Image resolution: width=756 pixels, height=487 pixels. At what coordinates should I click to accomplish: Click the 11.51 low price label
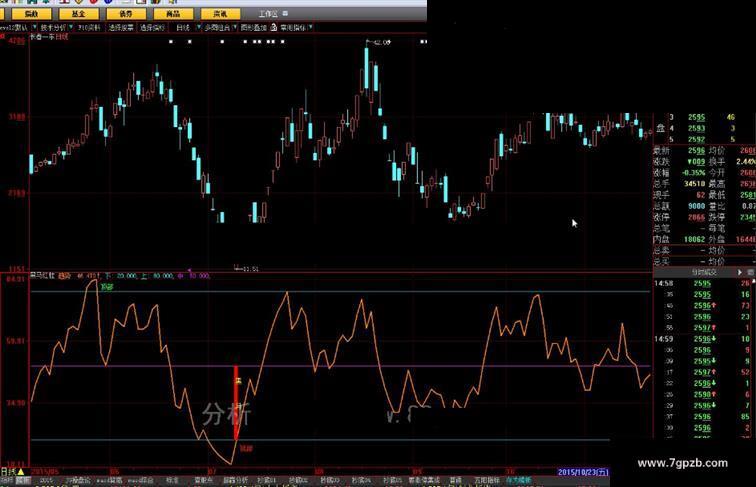click(x=250, y=269)
